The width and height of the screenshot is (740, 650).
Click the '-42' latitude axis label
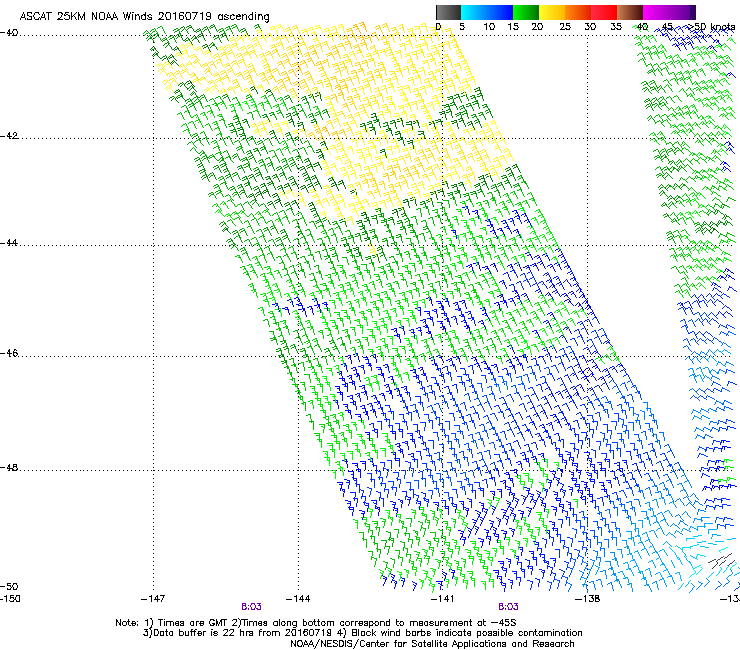[x=9, y=136]
